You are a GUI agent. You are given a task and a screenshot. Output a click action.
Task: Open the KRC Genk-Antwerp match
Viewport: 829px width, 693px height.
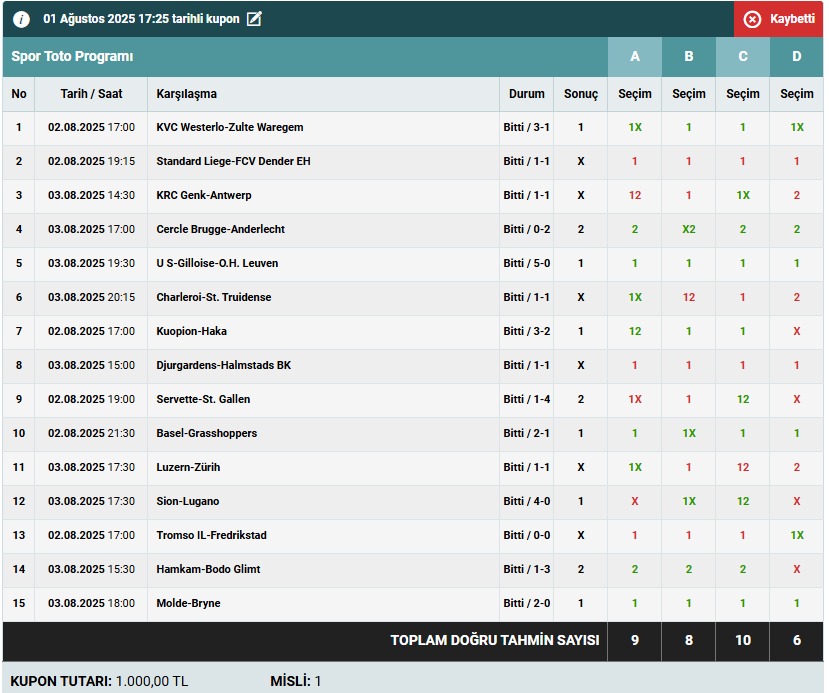point(204,196)
